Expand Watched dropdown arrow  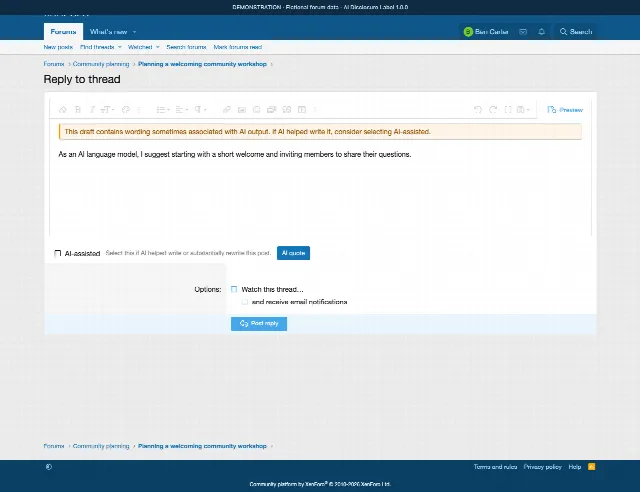pyautogui.click(x=158, y=47)
